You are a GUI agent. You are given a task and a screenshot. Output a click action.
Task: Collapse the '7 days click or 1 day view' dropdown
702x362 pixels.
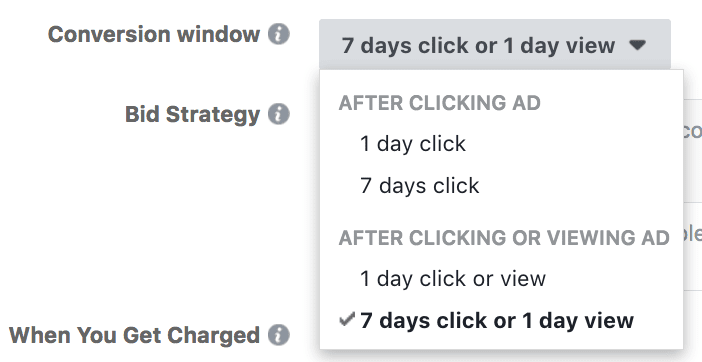[x=495, y=44]
